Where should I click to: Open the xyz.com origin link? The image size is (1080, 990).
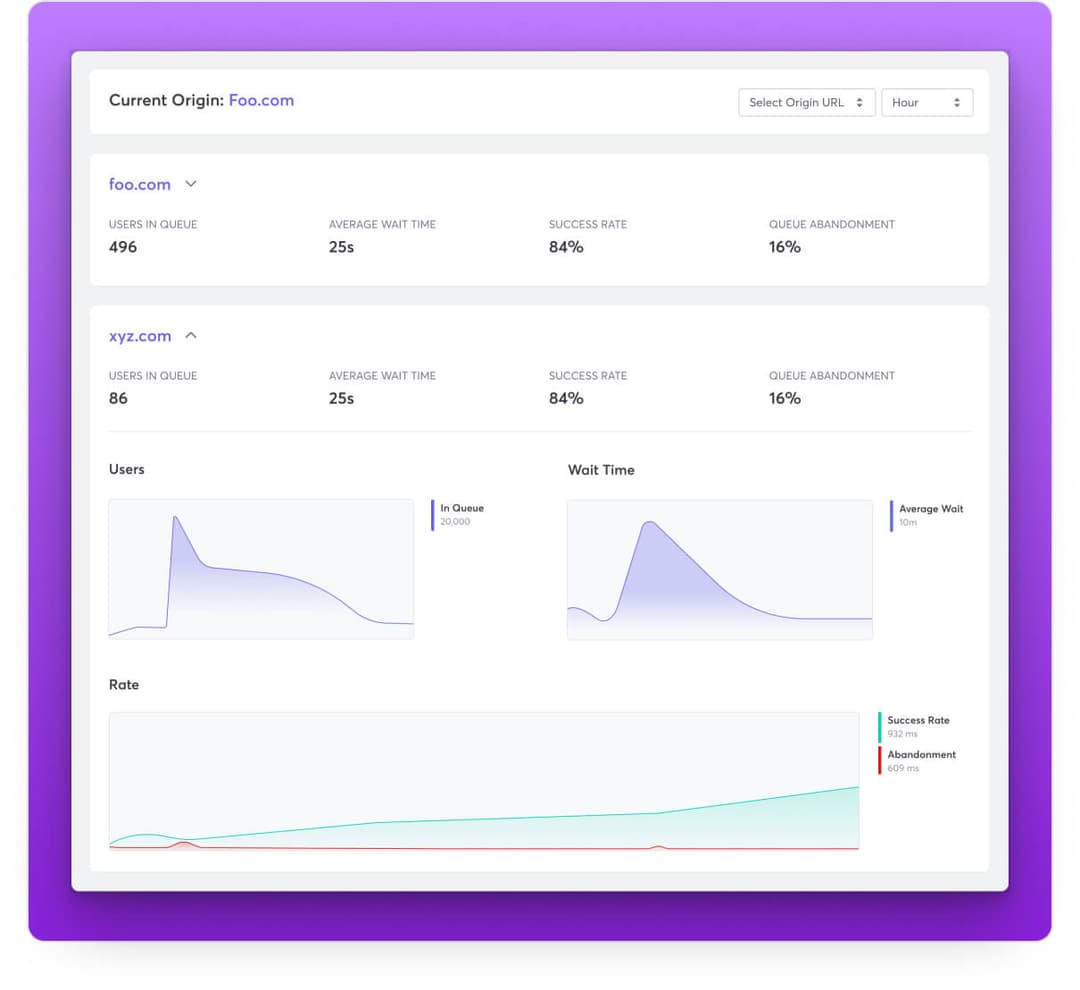pyautogui.click(x=140, y=336)
